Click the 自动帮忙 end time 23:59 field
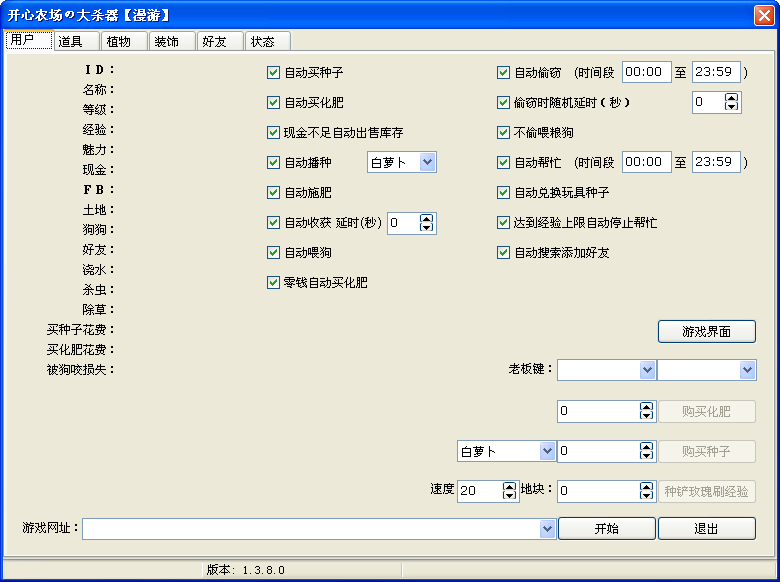 (716, 162)
